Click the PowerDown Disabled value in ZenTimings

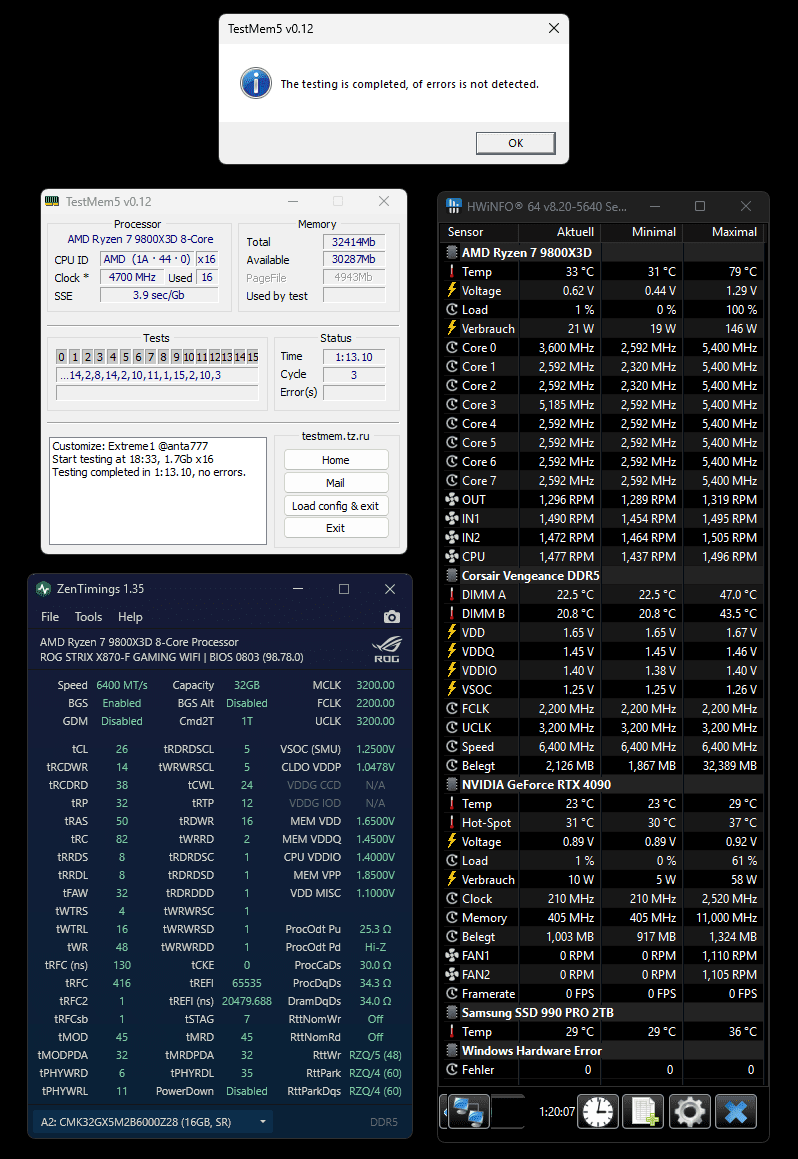point(247,1091)
